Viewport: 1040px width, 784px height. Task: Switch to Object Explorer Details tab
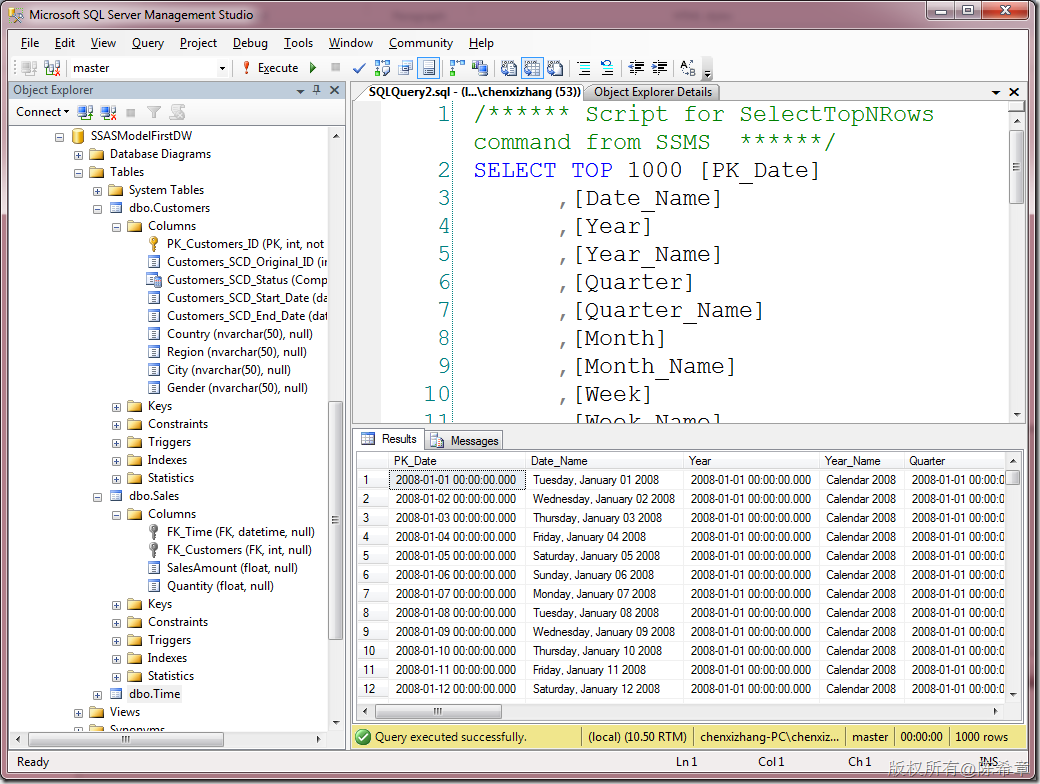point(653,92)
